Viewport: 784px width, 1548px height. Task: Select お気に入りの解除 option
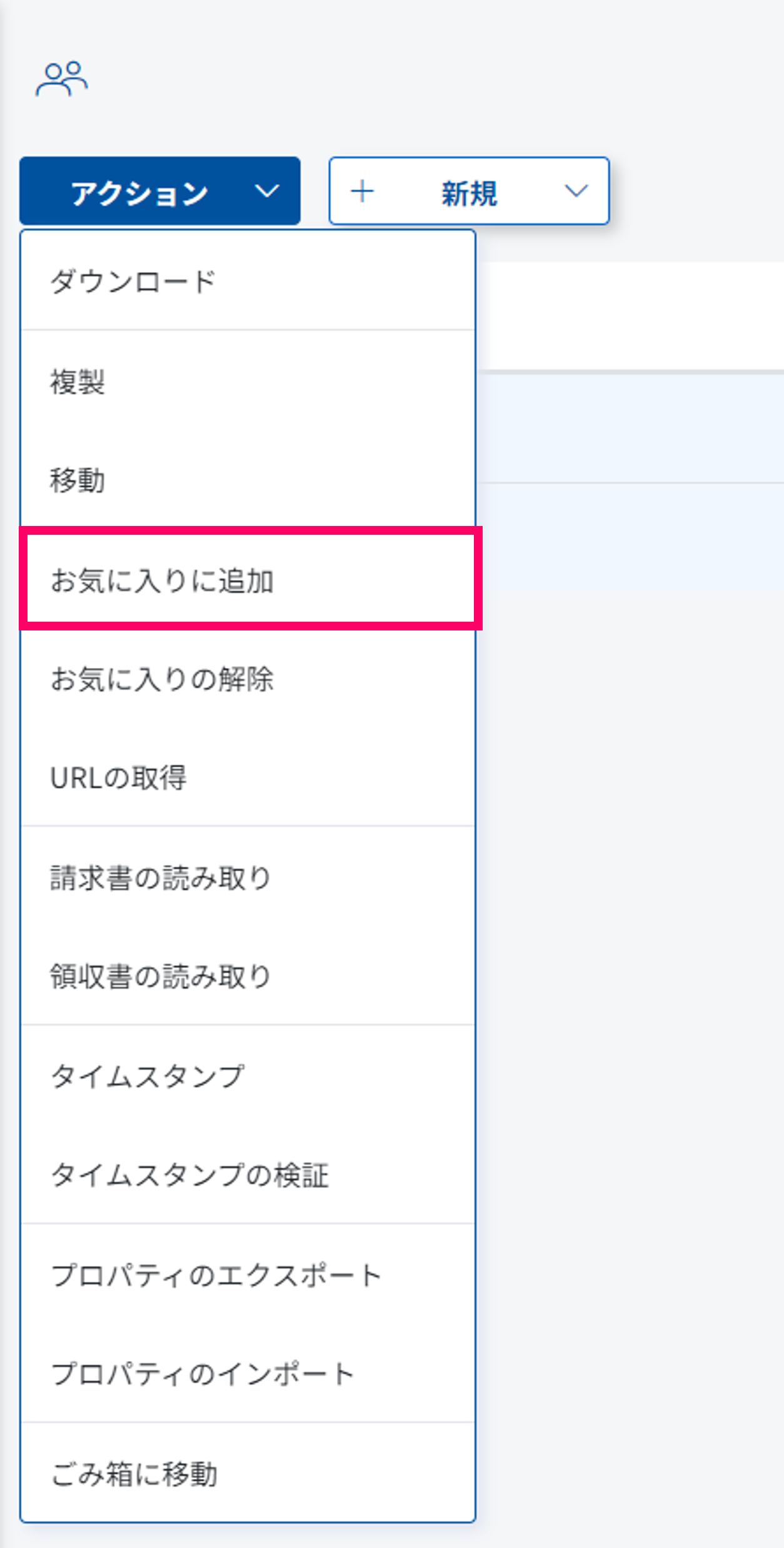point(162,679)
